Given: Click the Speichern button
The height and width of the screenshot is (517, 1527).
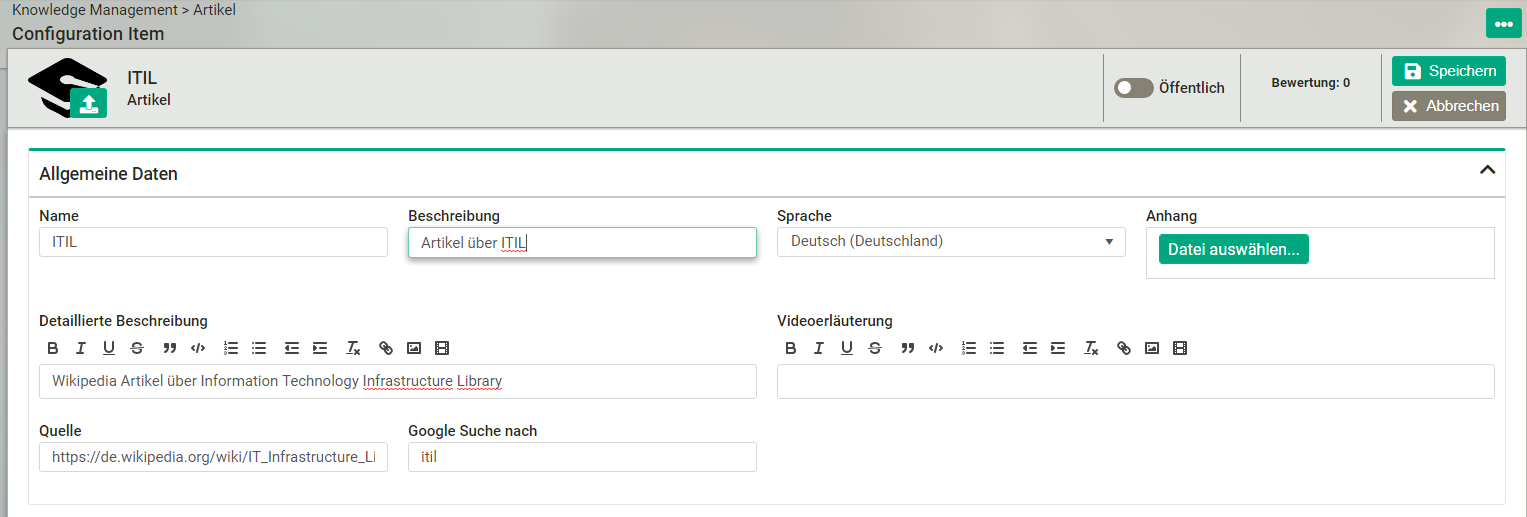Looking at the screenshot, I should [1449, 71].
